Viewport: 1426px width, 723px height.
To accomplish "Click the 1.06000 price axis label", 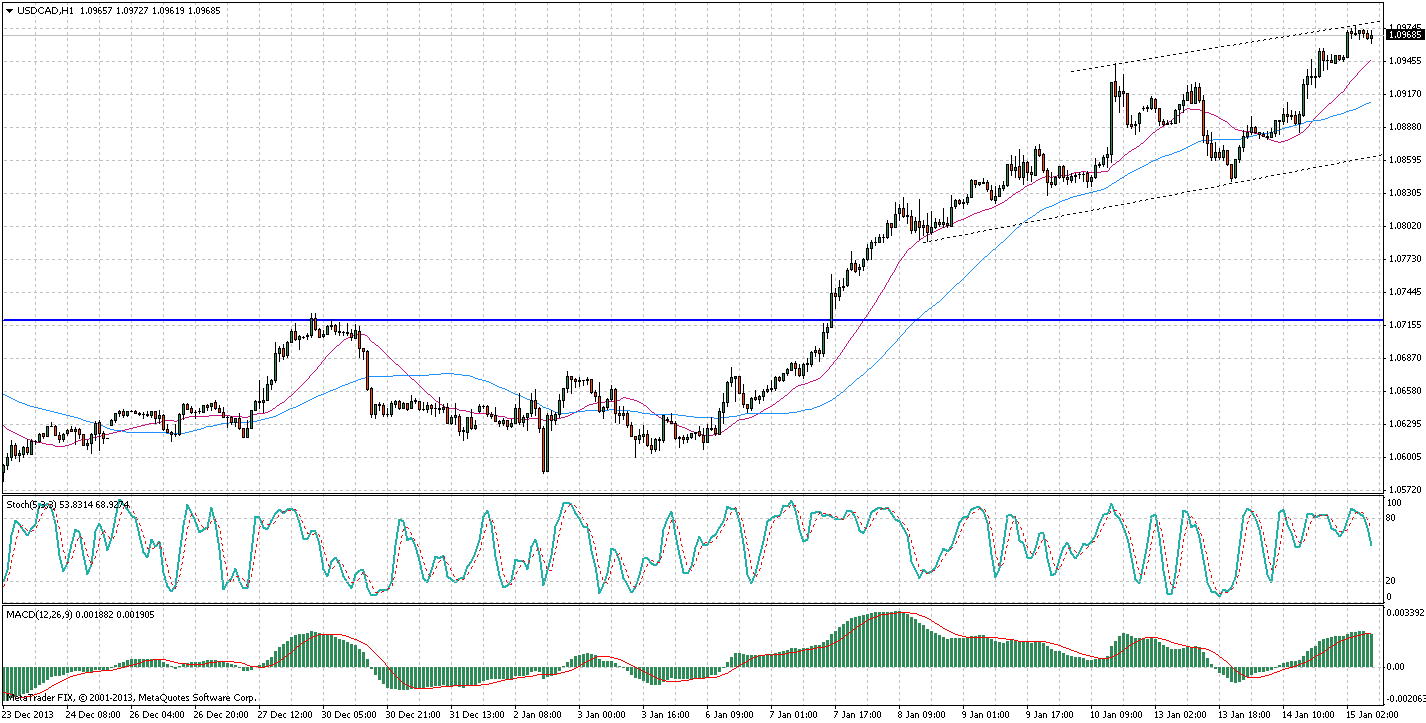I will (1405, 457).
